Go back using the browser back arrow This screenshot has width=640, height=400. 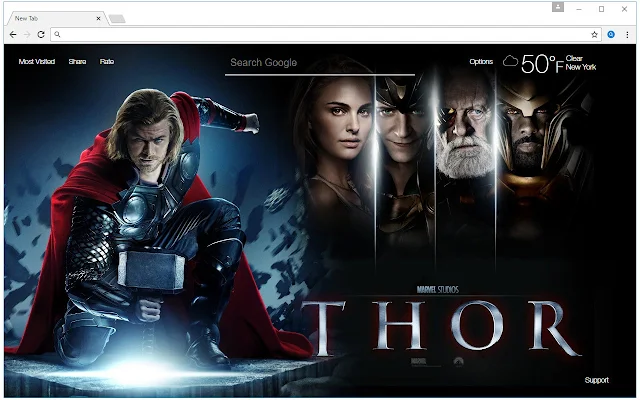click(x=13, y=35)
